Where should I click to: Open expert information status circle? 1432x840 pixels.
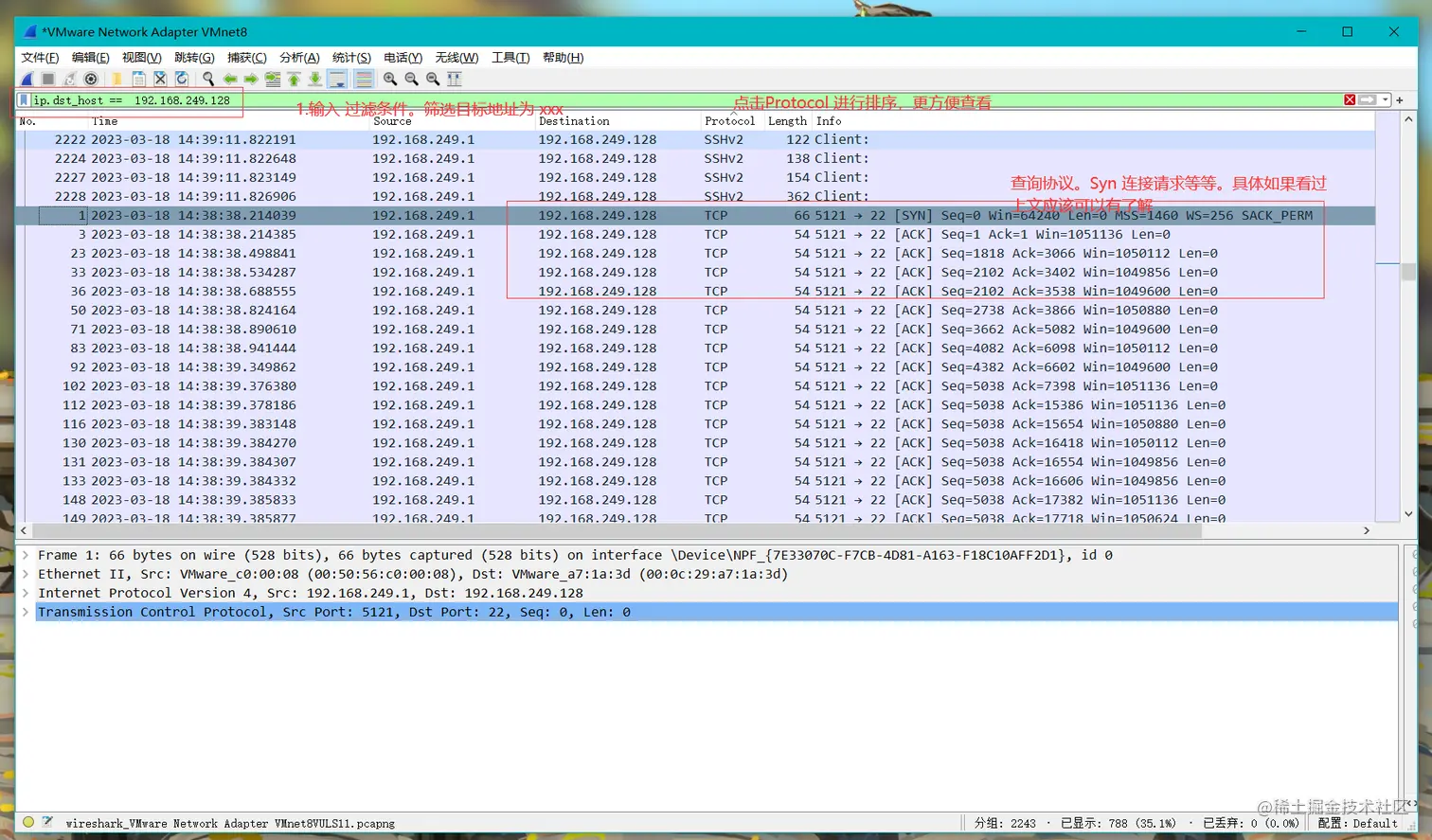point(28,823)
